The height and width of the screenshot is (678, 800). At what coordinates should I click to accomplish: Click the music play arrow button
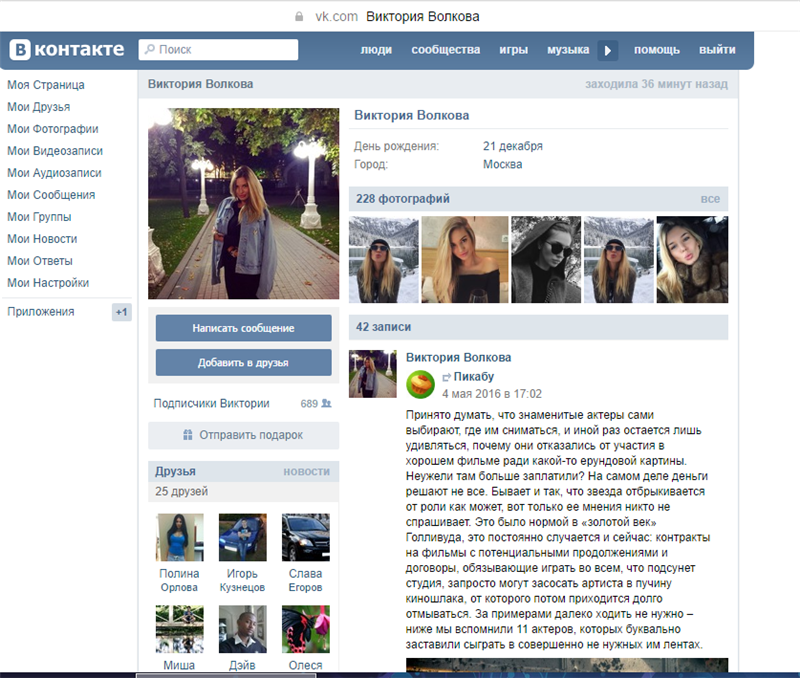click(608, 50)
